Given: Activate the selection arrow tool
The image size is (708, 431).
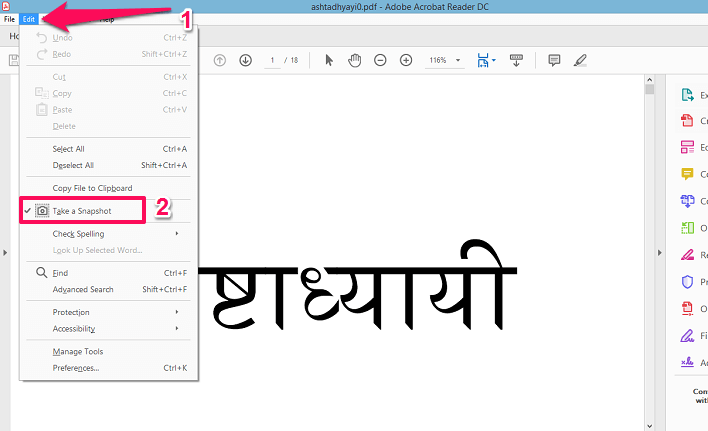Looking at the screenshot, I should coord(329,60).
